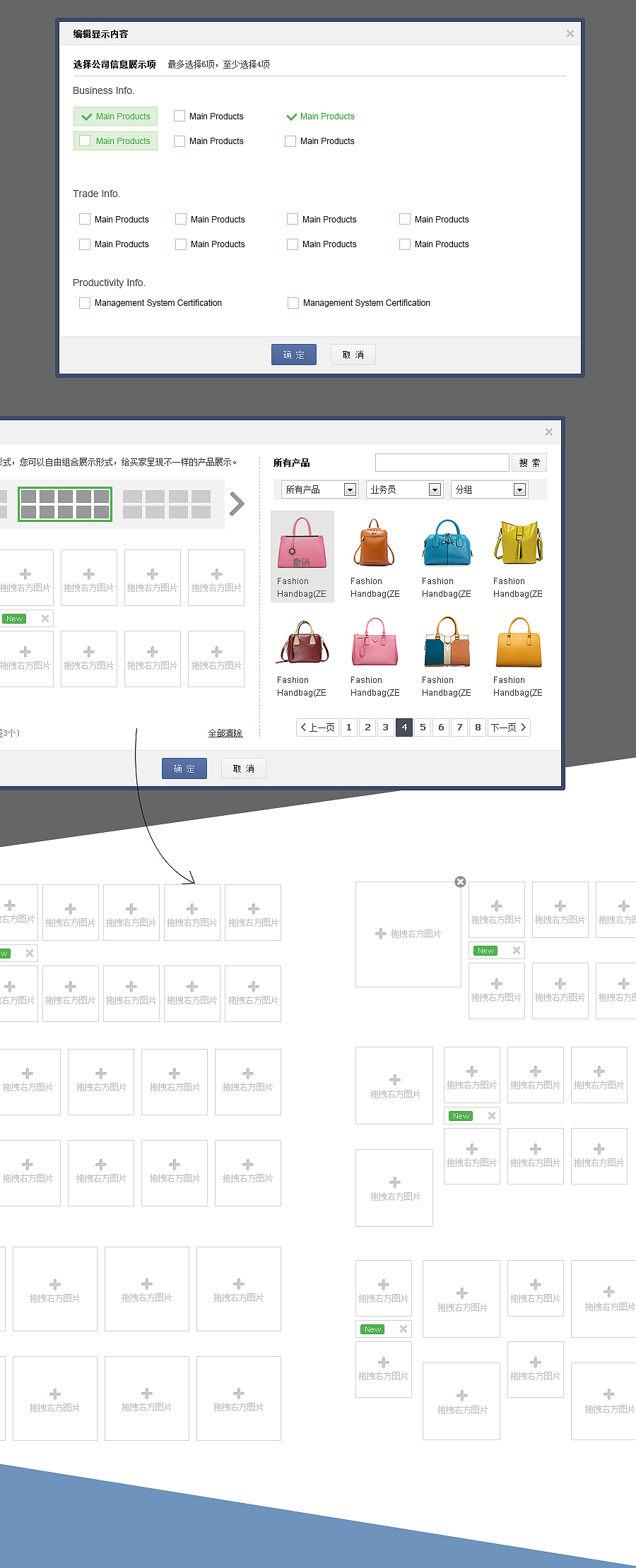Close the product picker dialog
This screenshot has height=1568, width=636.
coord(549,432)
